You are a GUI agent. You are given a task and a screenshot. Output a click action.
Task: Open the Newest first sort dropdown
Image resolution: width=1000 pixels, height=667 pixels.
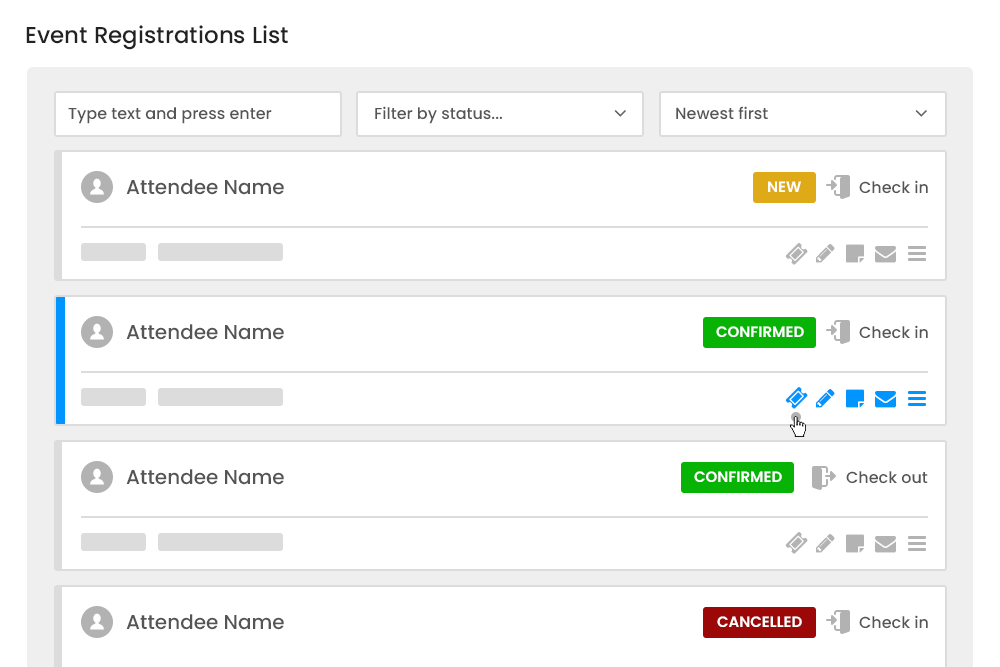tap(802, 114)
